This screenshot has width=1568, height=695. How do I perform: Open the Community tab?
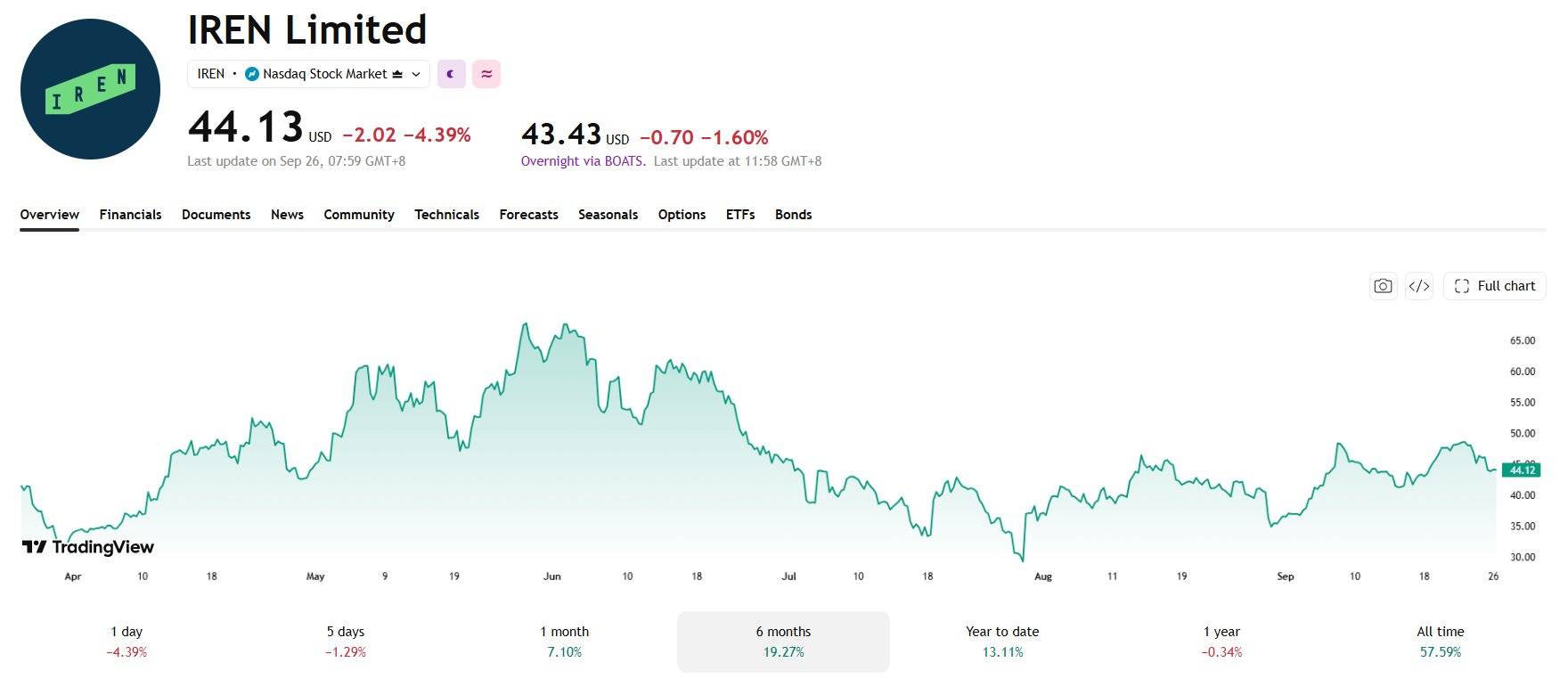click(x=359, y=215)
